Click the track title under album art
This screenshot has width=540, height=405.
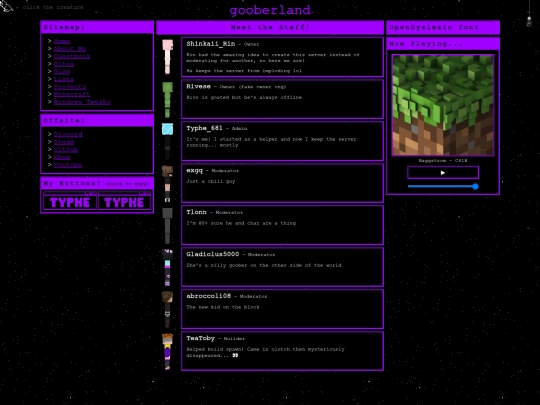pyautogui.click(x=443, y=160)
